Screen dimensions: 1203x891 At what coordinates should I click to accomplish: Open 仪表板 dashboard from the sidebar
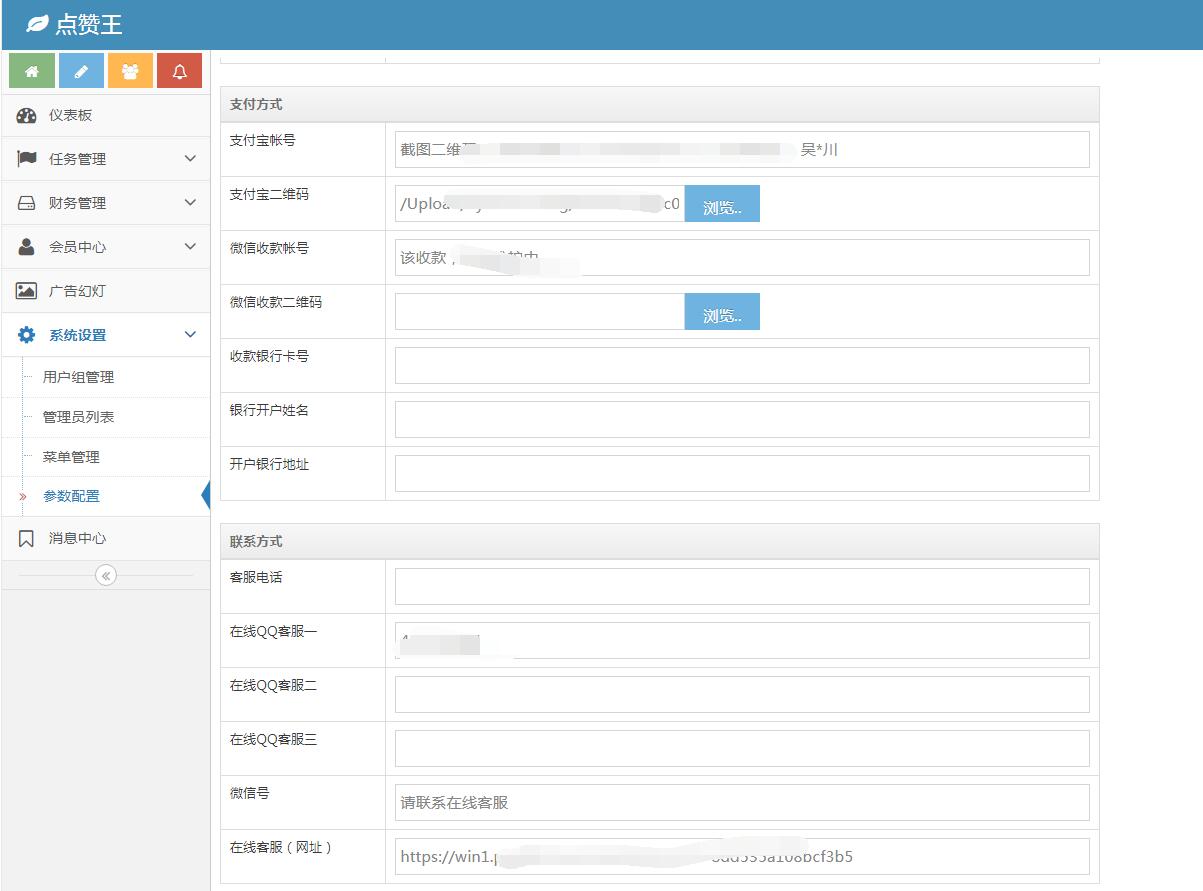[70, 115]
